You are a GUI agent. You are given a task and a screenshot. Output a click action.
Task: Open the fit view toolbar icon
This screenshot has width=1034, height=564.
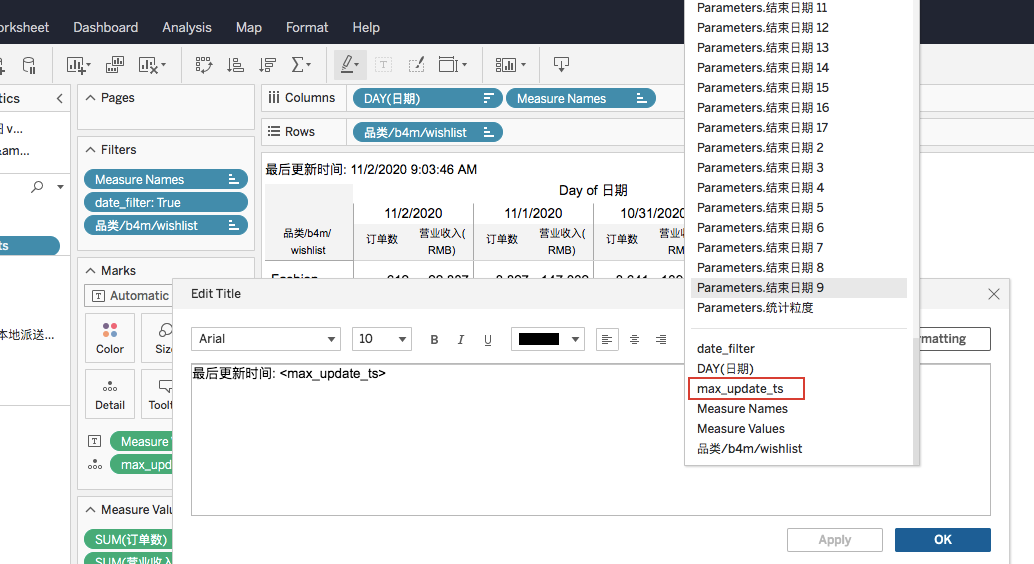[452, 65]
